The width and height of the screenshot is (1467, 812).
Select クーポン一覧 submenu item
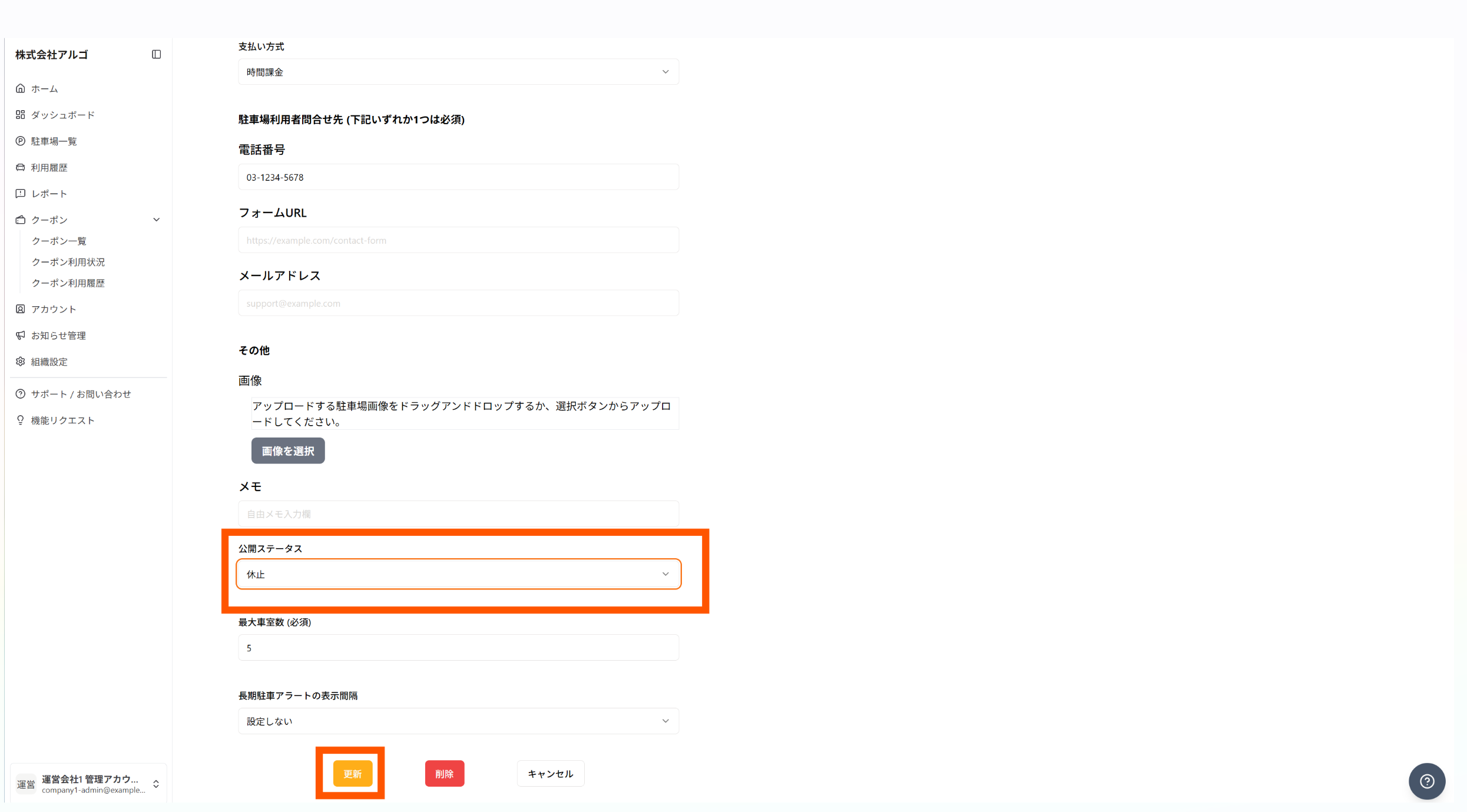coord(59,241)
